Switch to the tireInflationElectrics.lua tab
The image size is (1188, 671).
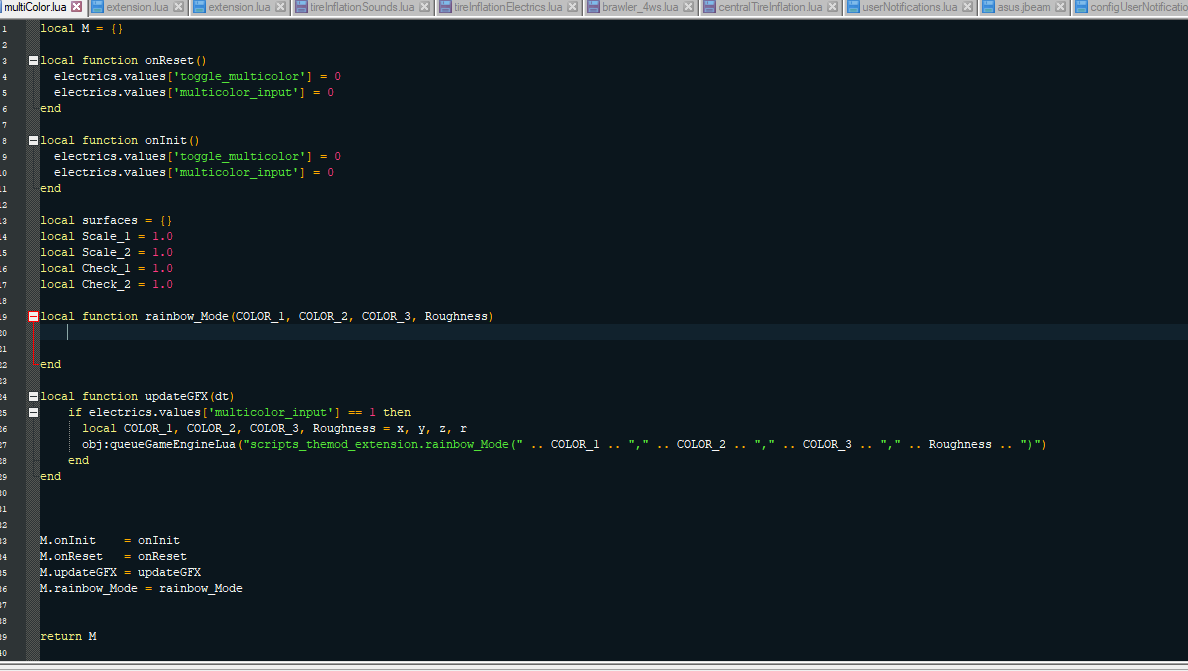pos(508,7)
